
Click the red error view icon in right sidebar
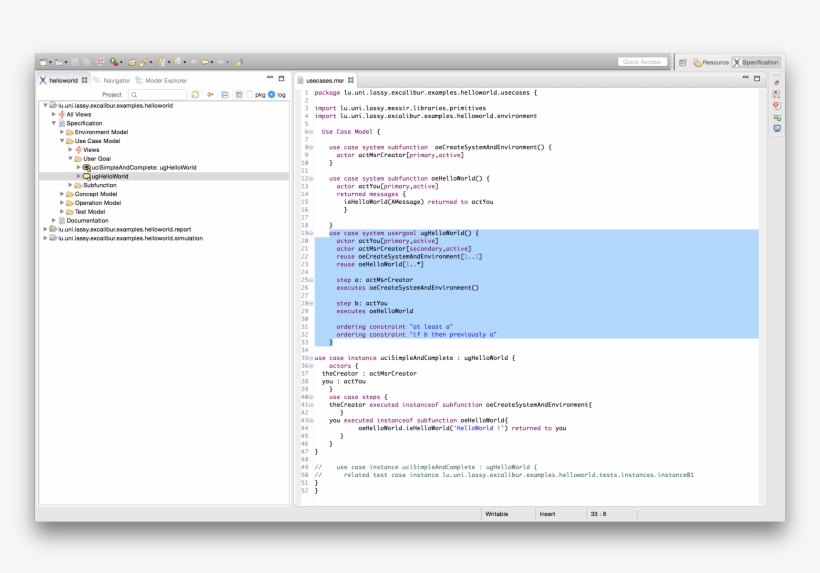(x=777, y=105)
